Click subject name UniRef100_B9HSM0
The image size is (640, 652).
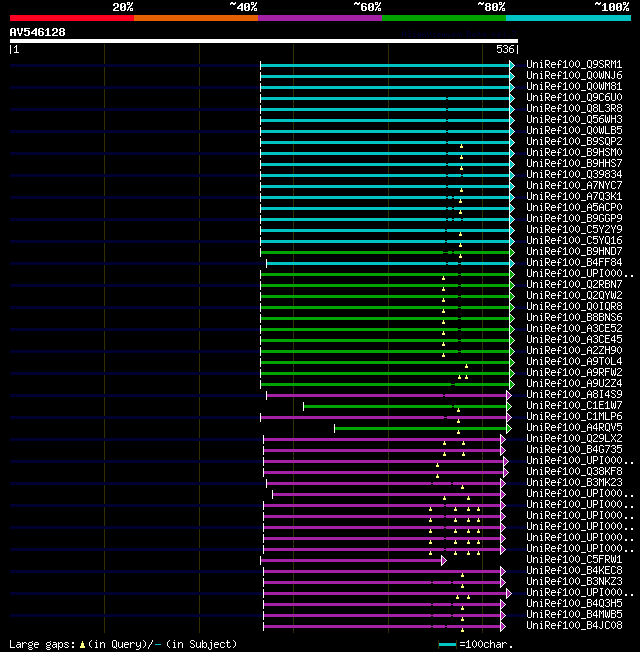tap(574, 153)
